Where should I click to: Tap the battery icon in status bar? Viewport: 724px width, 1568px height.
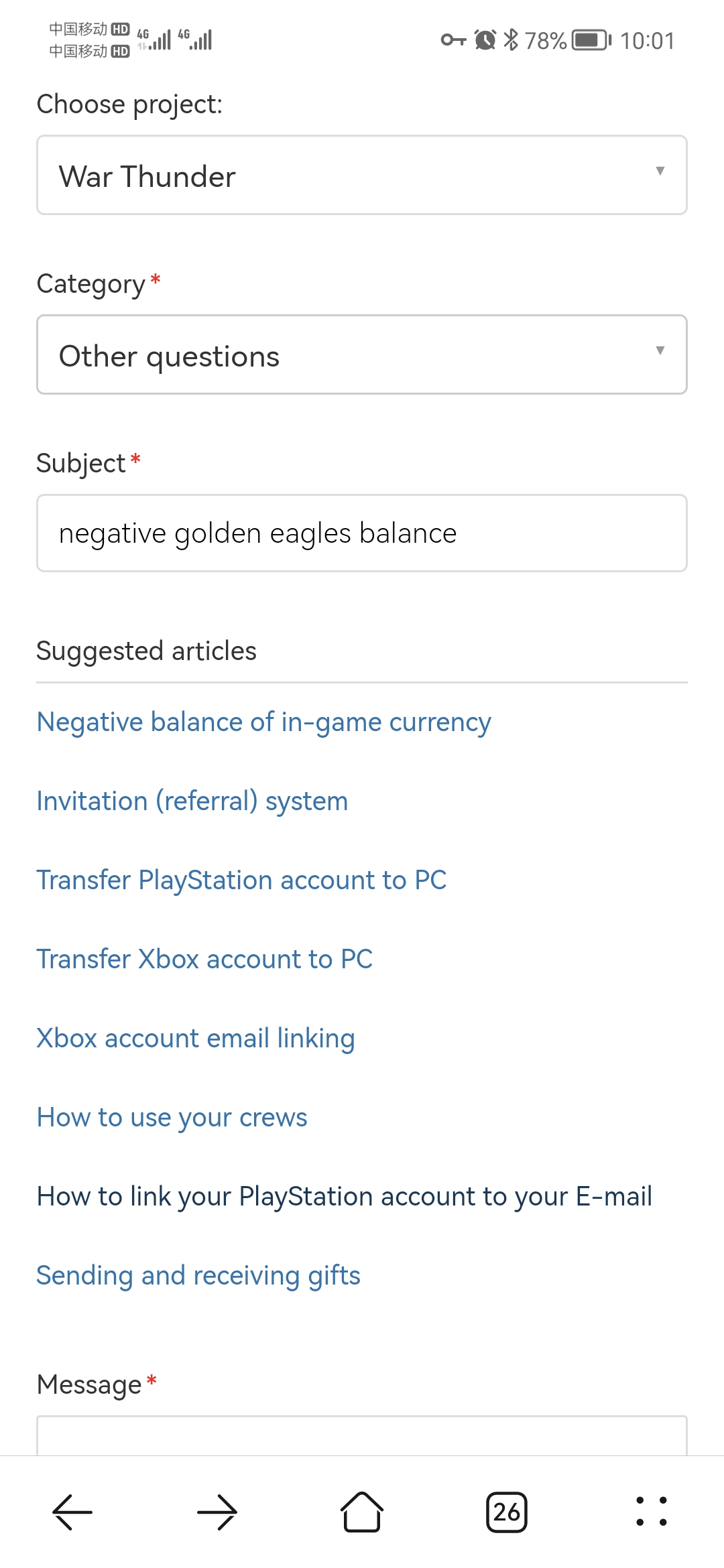tap(591, 40)
